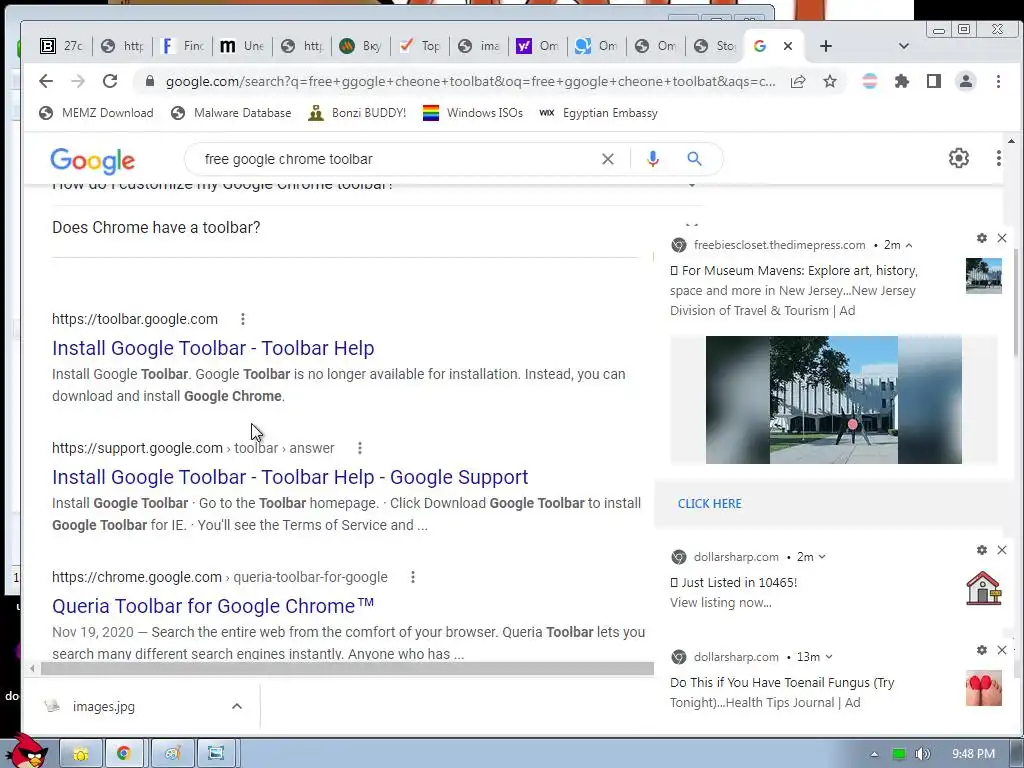Click the Google search input field
The height and width of the screenshot is (768, 1024).
pos(398,159)
